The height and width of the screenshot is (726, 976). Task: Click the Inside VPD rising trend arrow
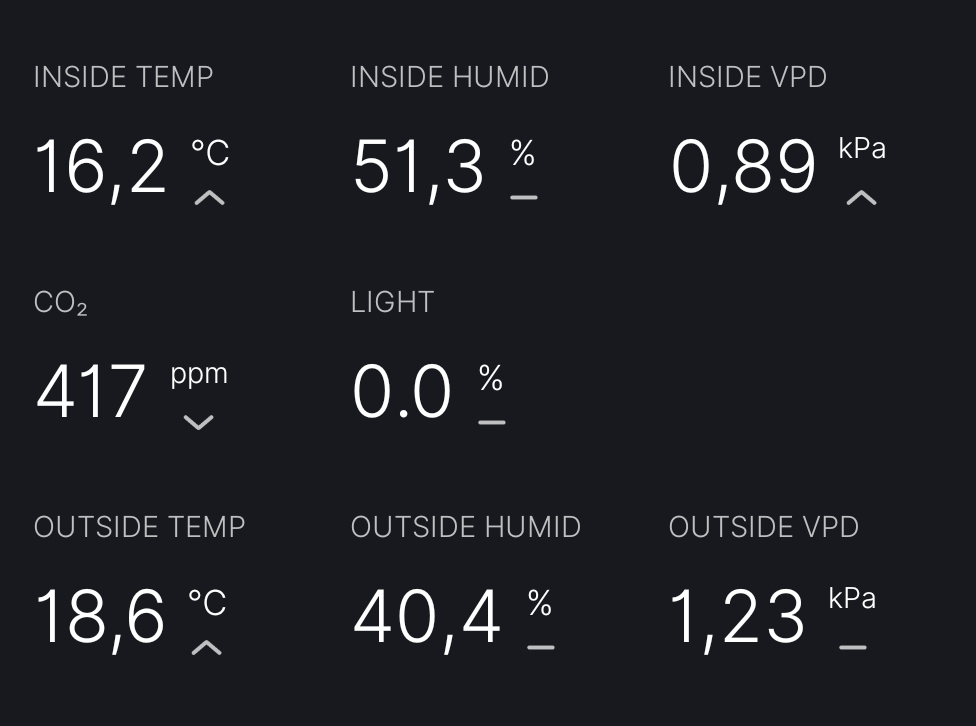pyautogui.click(x=861, y=198)
